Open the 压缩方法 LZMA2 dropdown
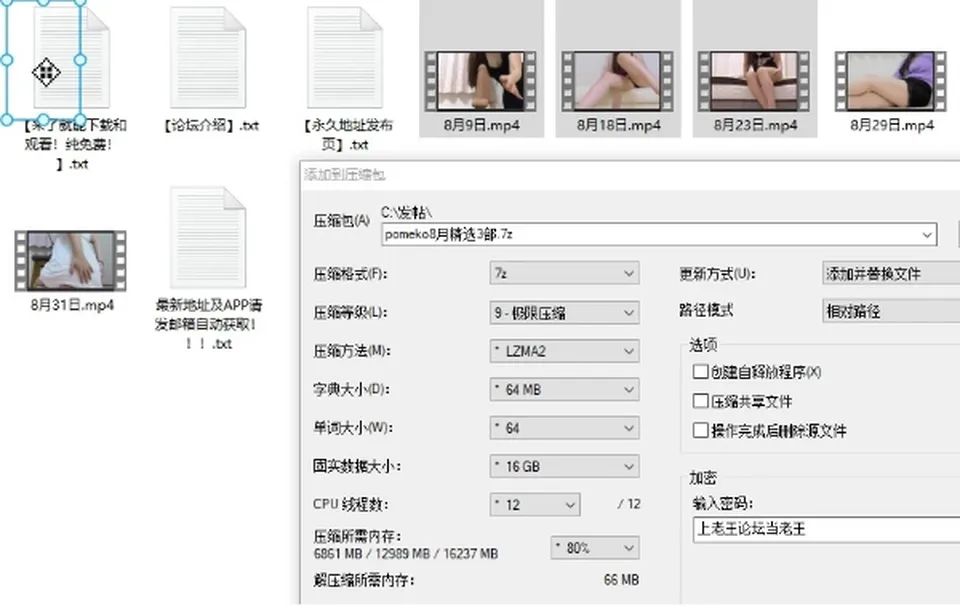960x606 pixels. pos(564,351)
